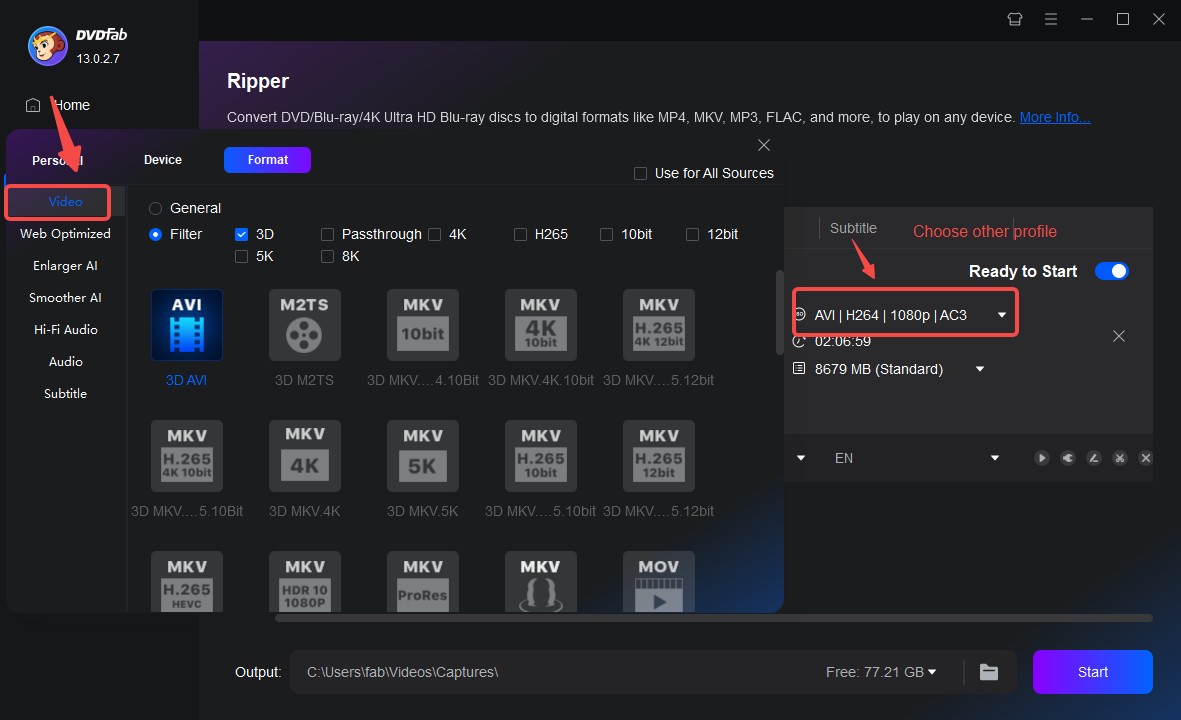Switch to the Device tab
The height and width of the screenshot is (720, 1181).
tap(163, 160)
